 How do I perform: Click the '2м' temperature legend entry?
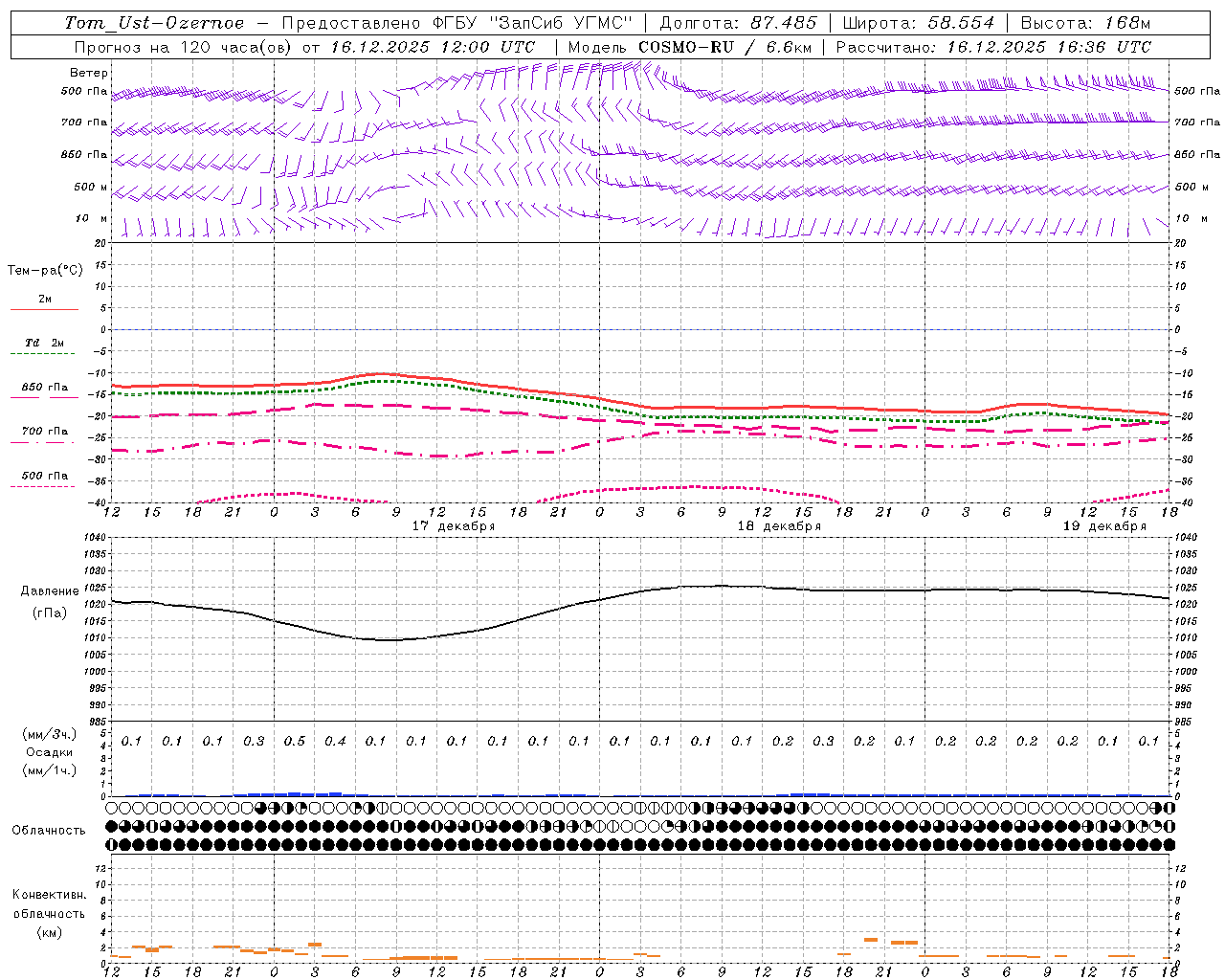tap(45, 300)
